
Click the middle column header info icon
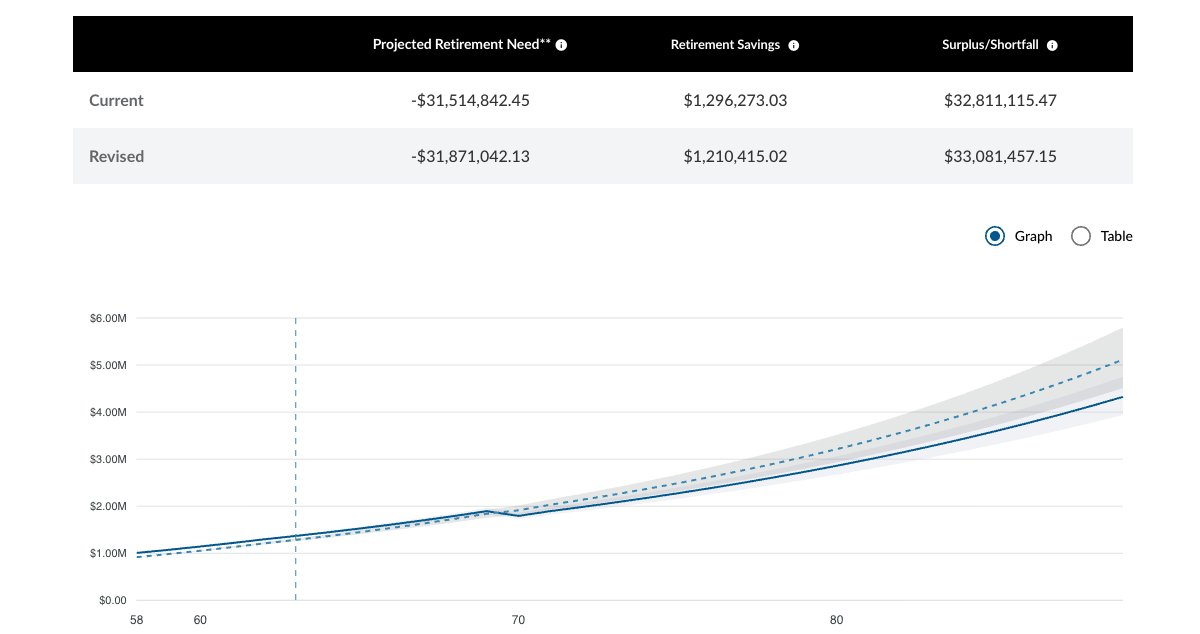(x=793, y=44)
